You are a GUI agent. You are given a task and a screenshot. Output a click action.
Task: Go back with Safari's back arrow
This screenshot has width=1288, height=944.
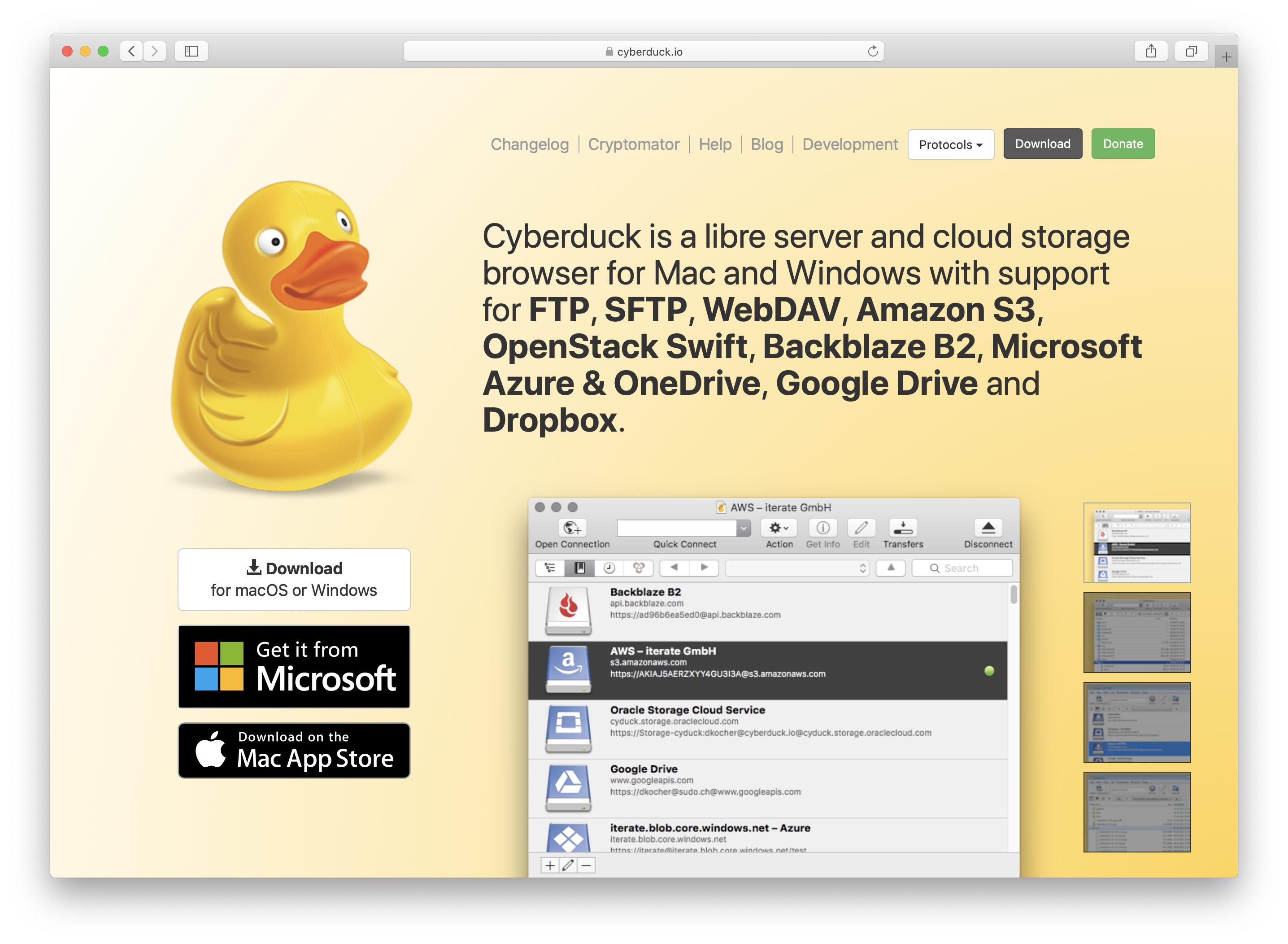131,52
